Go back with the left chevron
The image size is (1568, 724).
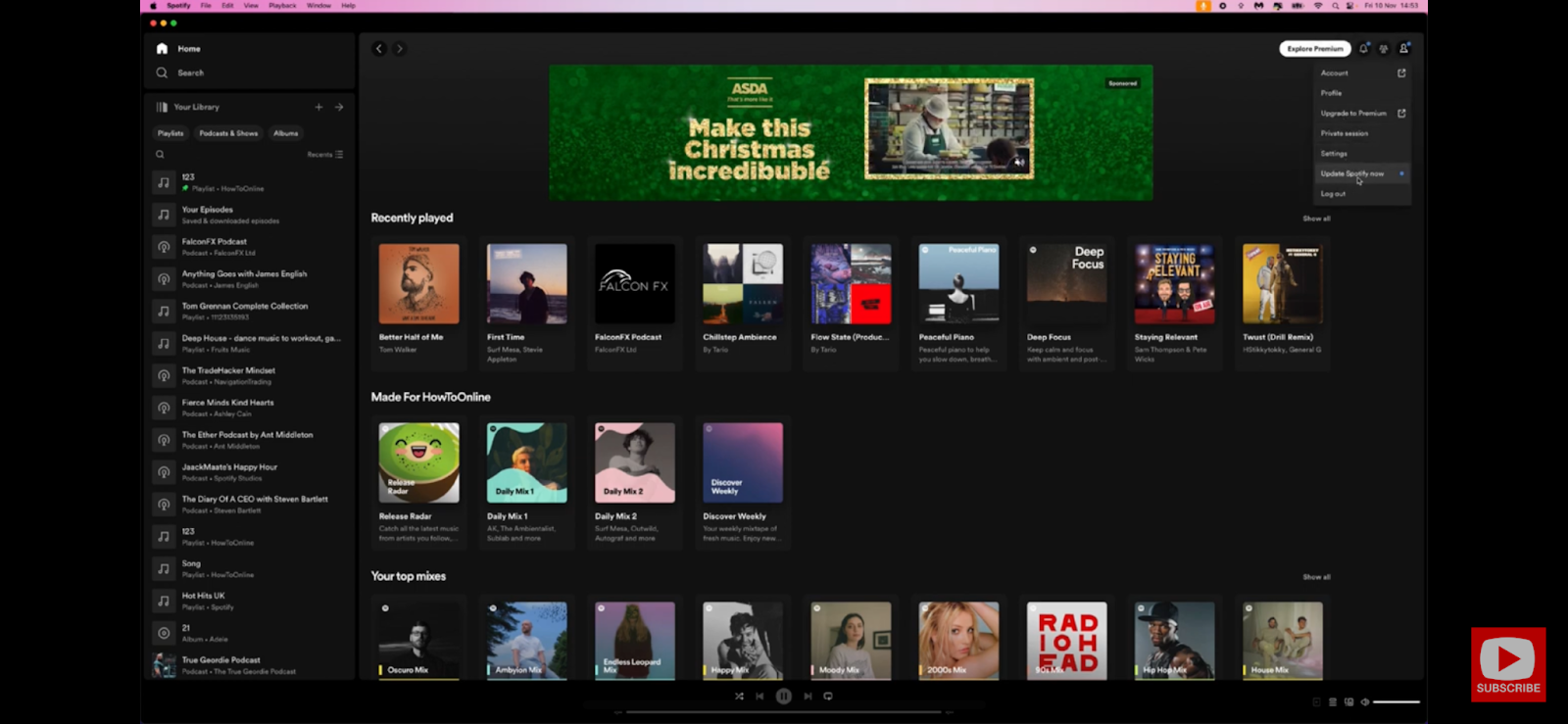click(x=379, y=49)
